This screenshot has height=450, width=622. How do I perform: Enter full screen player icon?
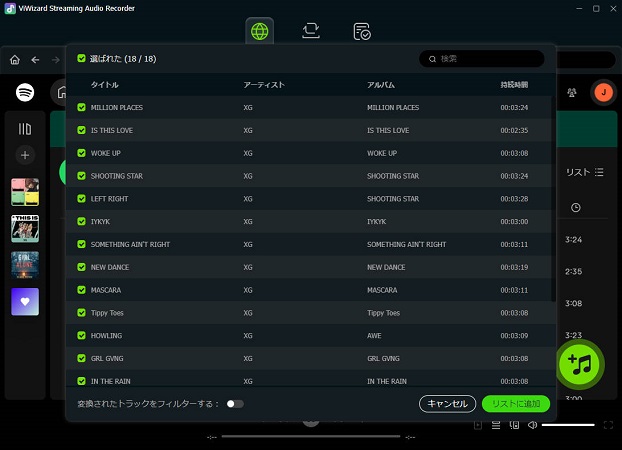[608, 425]
